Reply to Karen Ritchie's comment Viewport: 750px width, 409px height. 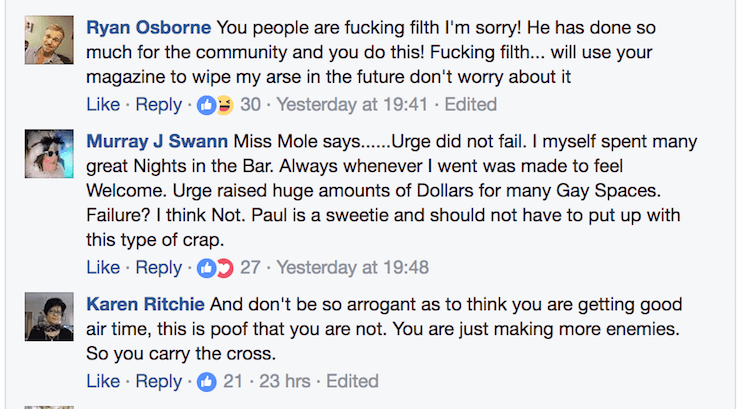159,381
